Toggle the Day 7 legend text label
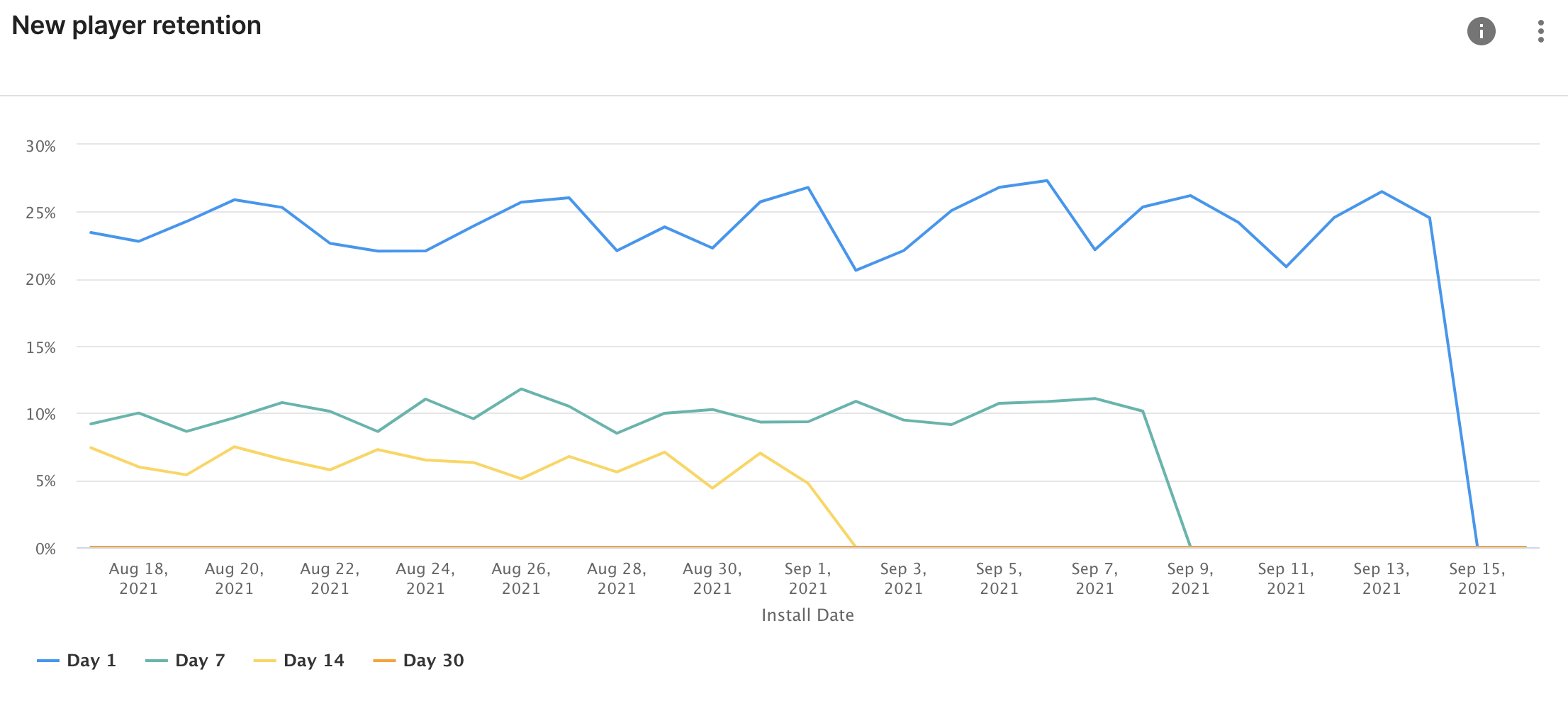 (x=200, y=661)
